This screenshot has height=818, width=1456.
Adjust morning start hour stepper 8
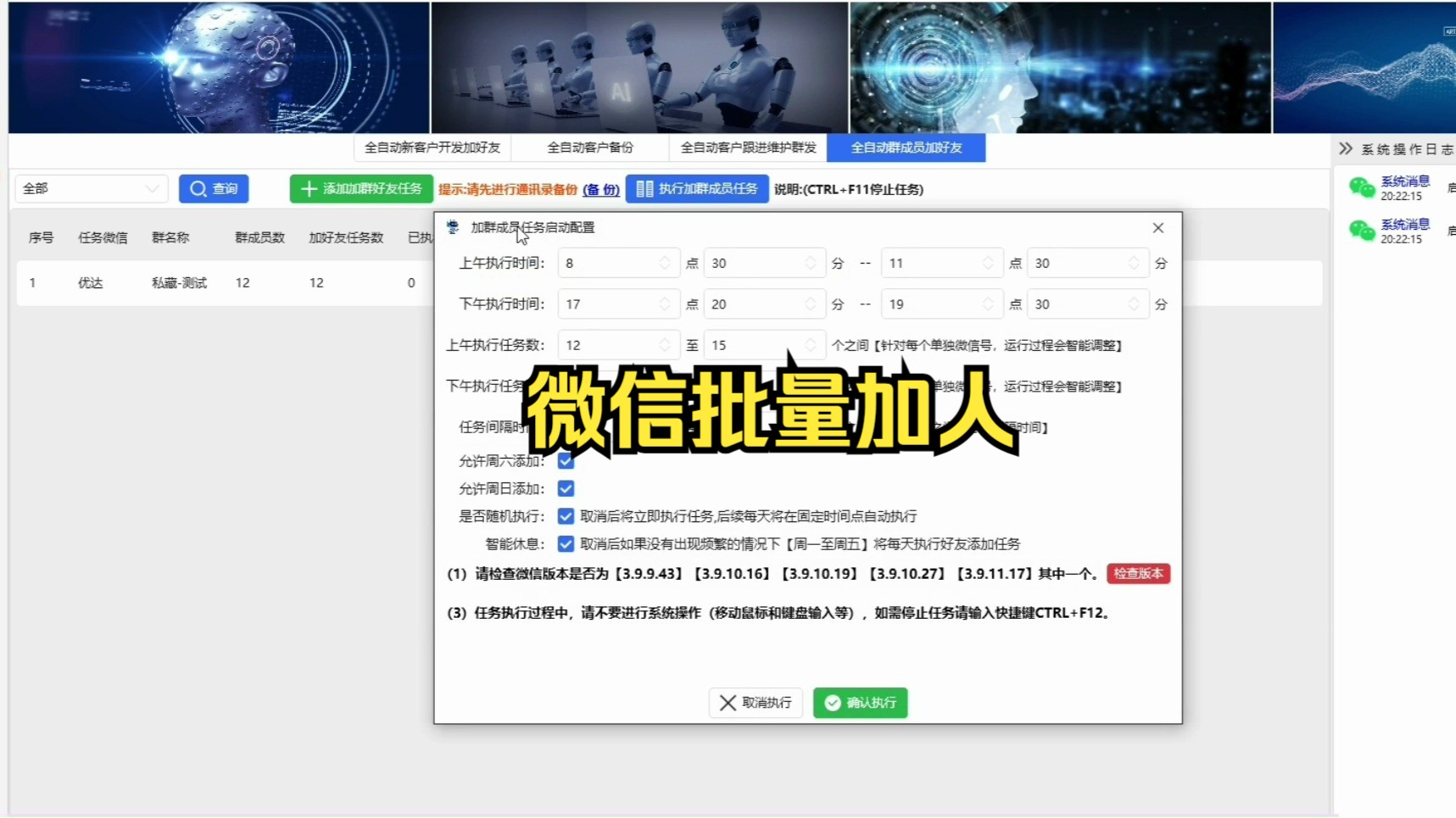665,263
